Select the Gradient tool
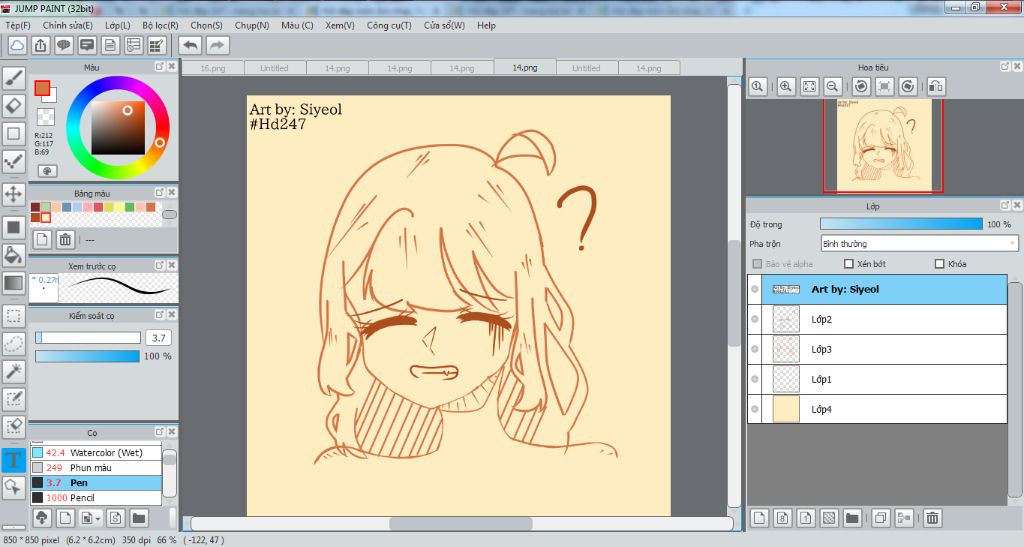1024x547 pixels. click(14, 283)
